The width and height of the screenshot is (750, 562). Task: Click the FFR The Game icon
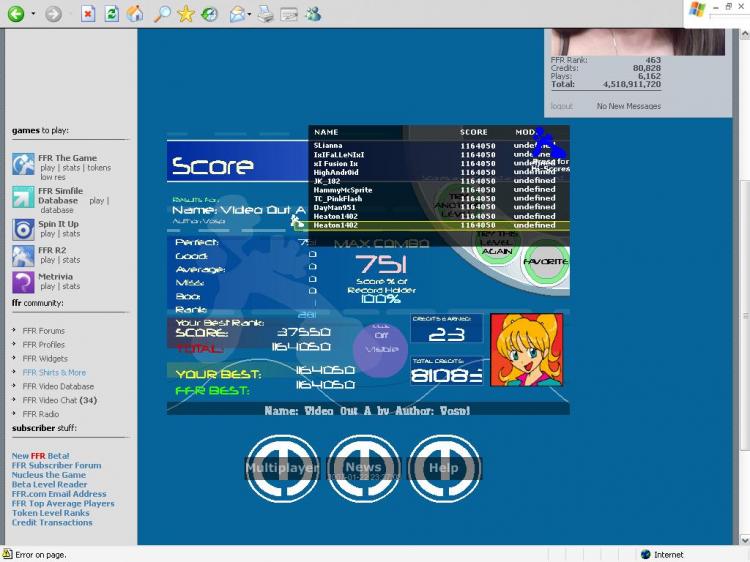[x=23, y=164]
